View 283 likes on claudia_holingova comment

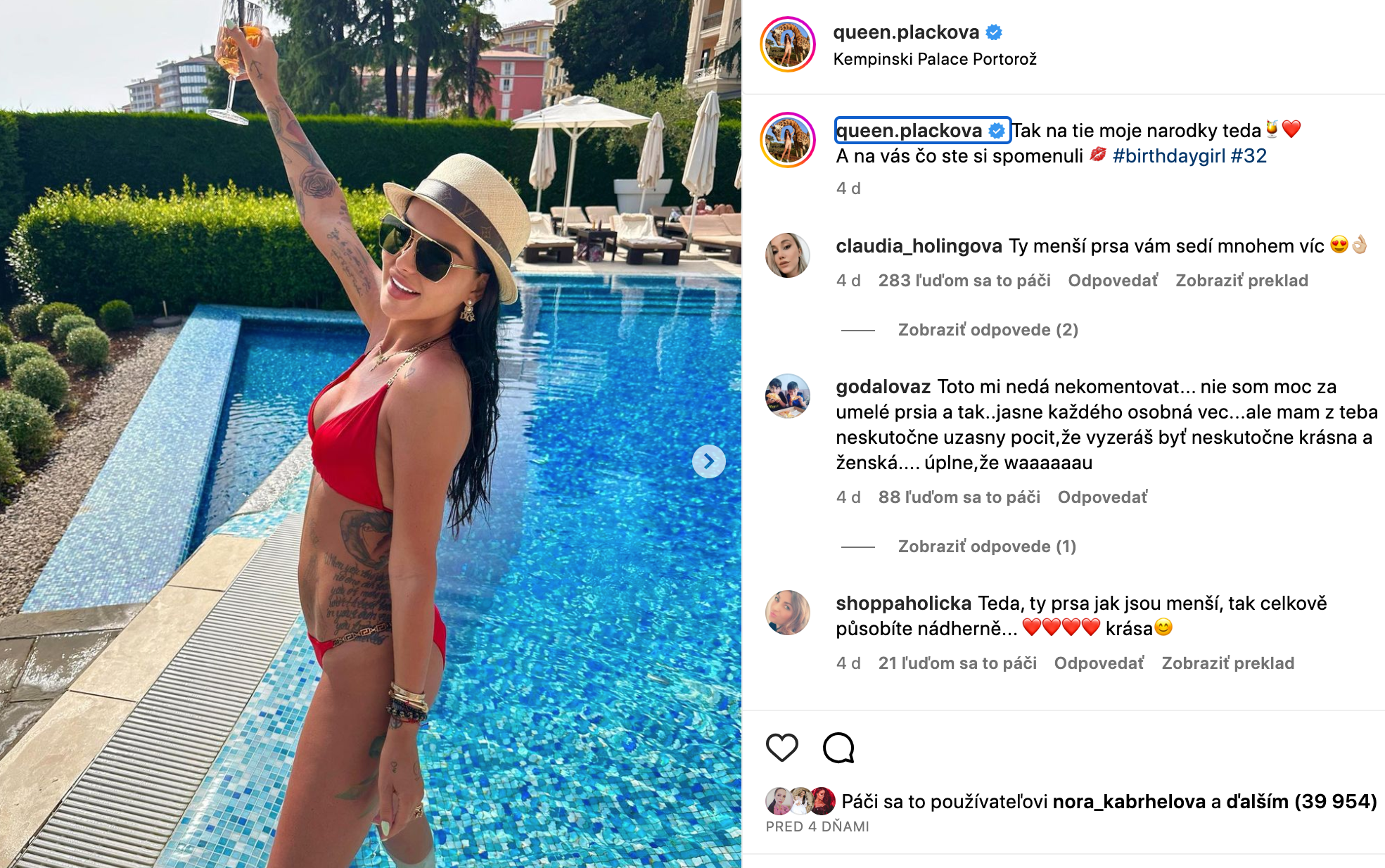[x=964, y=281]
